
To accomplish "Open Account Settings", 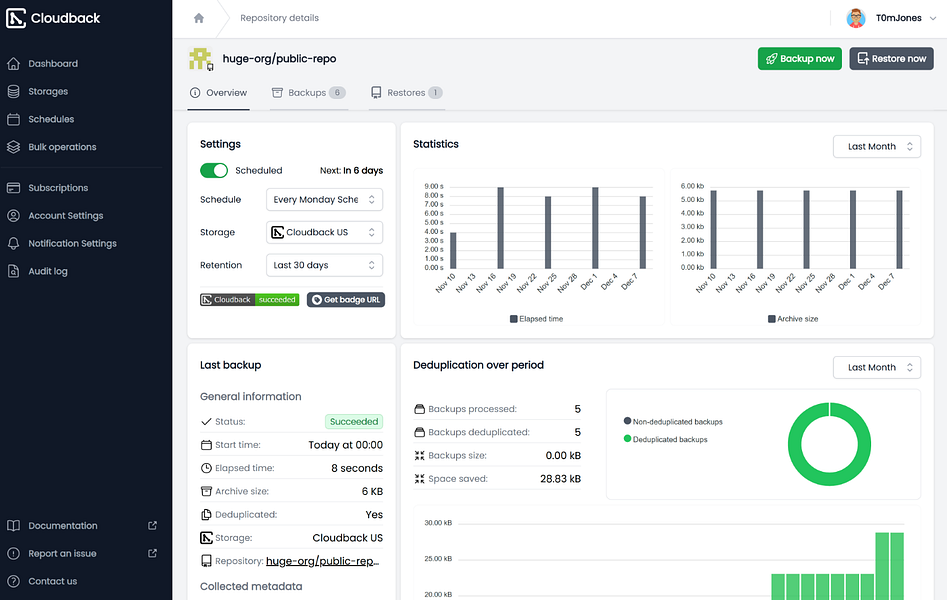I will point(66,216).
